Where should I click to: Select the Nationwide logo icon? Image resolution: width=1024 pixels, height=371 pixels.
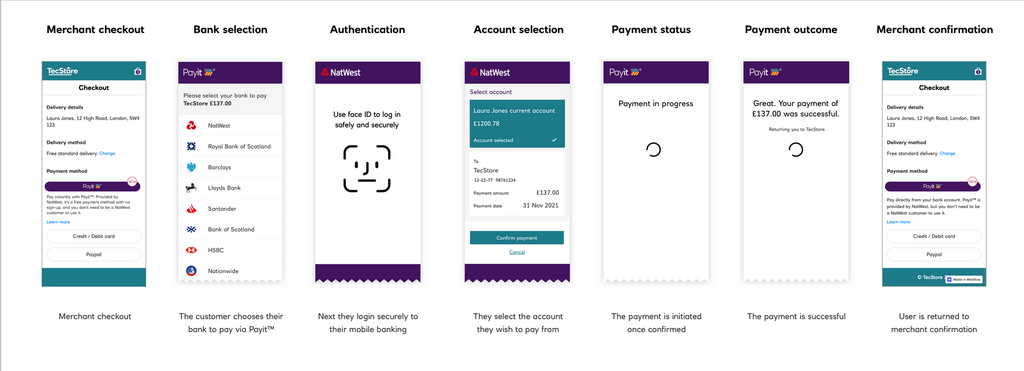[x=191, y=270]
